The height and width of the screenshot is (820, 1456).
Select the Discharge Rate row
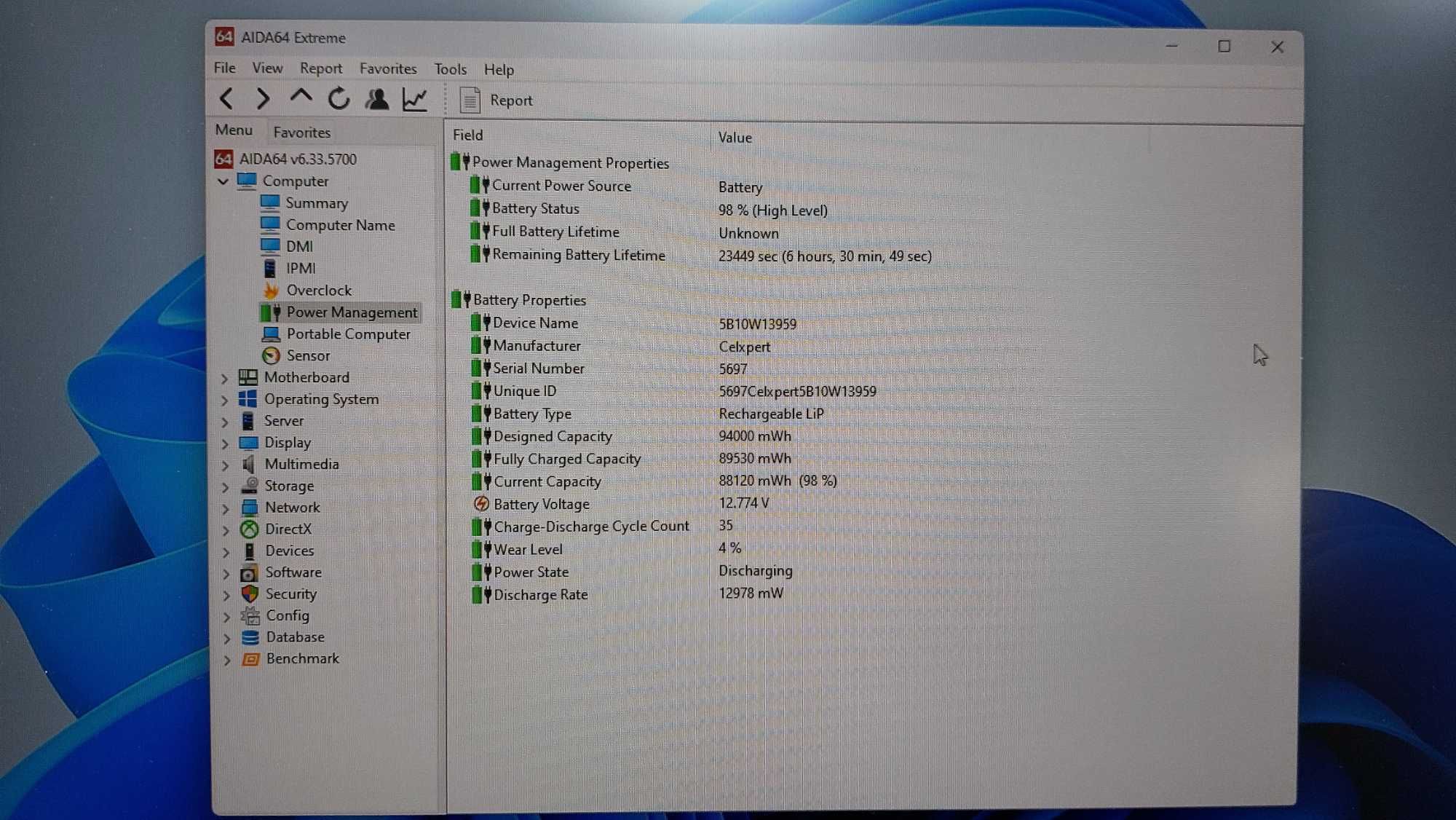click(x=628, y=594)
